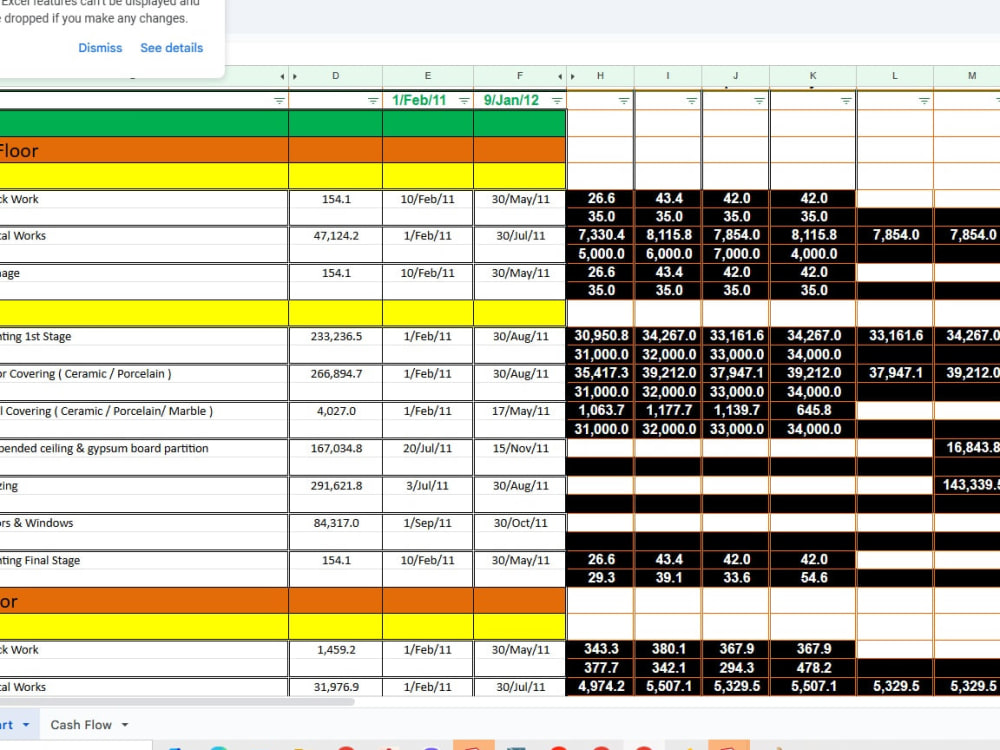Unhide column G using arrow before column H
The height and width of the screenshot is (750, 1000).
point(573,77)
